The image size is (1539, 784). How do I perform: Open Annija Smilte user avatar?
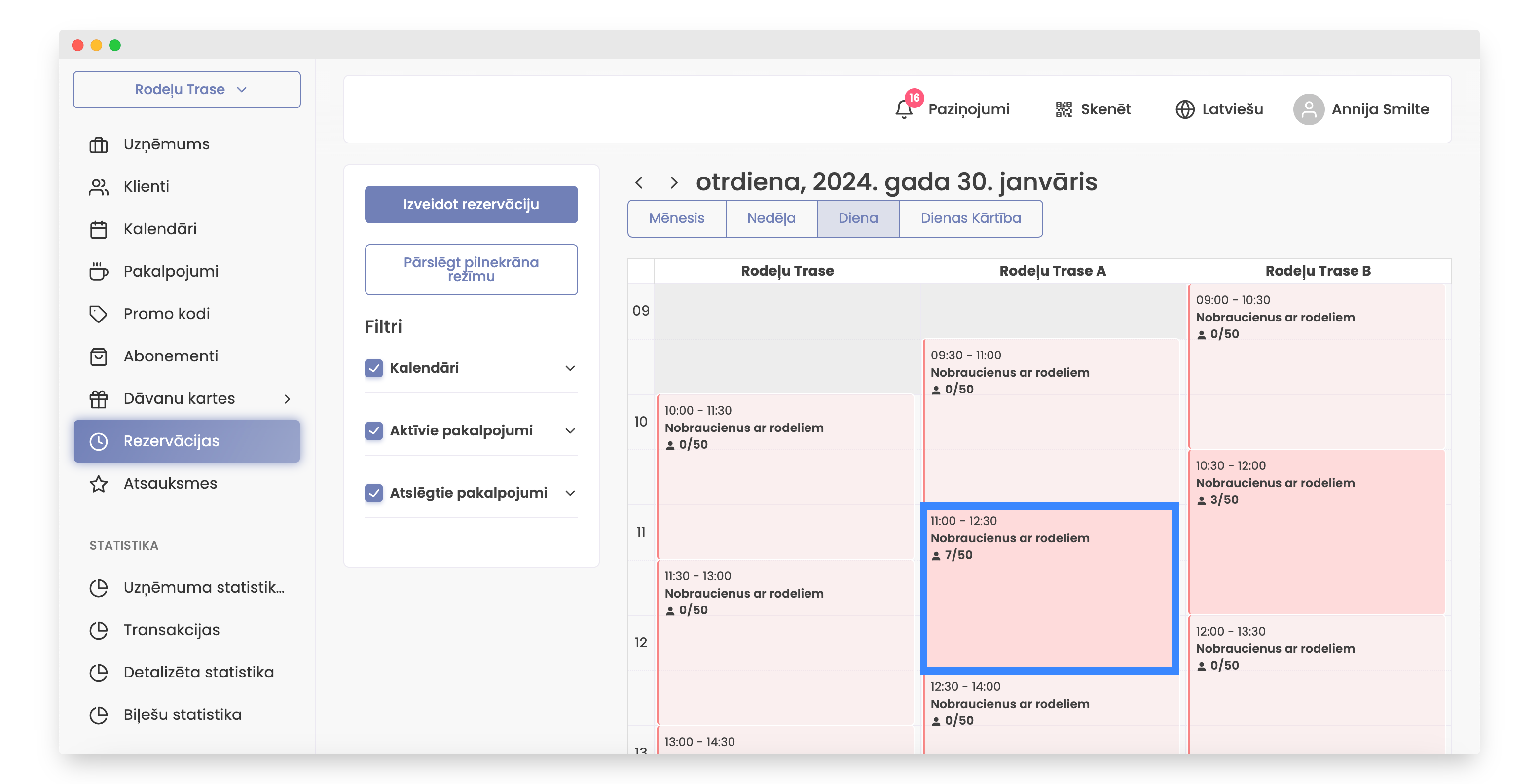coord(1308,109)
